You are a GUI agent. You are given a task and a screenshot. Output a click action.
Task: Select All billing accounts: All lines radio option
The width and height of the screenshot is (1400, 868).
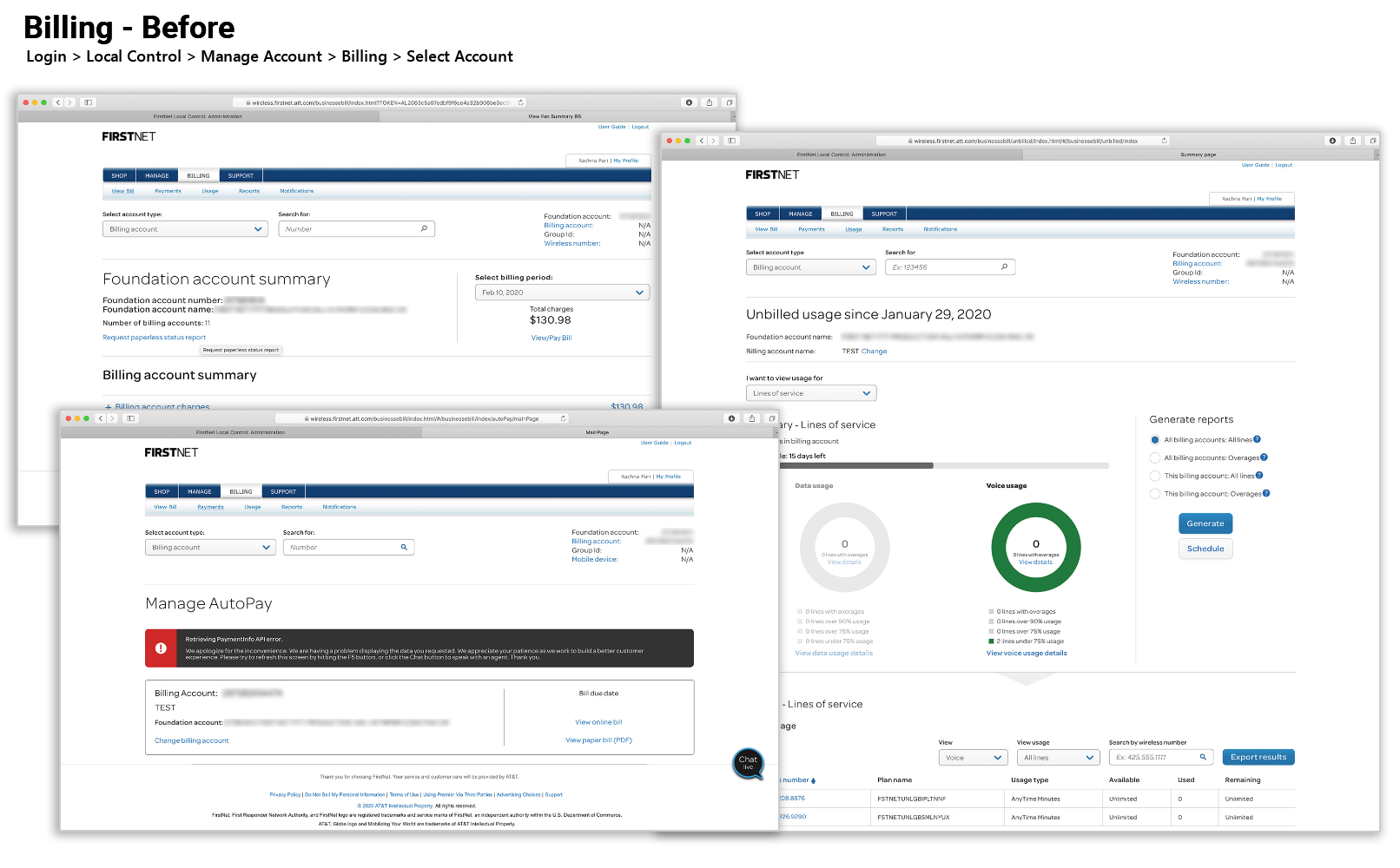pos(1155,440)
